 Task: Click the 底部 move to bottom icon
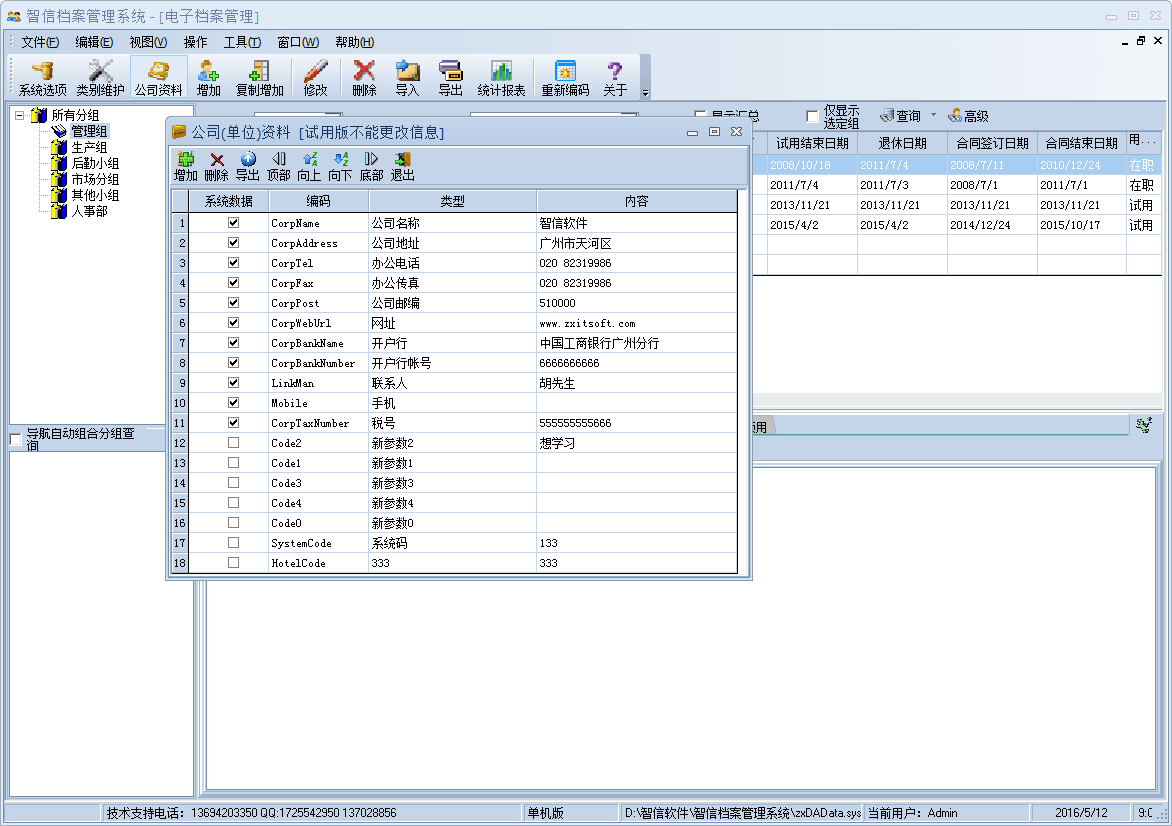point(371,166)
